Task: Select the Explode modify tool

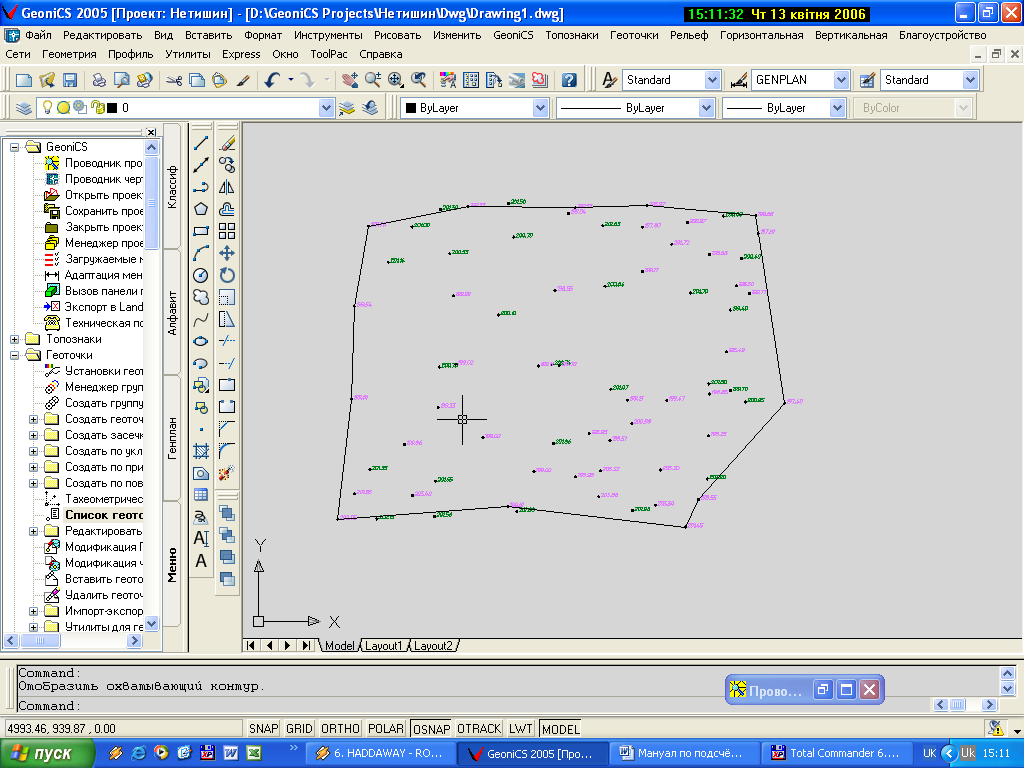Action: [227, 473]
